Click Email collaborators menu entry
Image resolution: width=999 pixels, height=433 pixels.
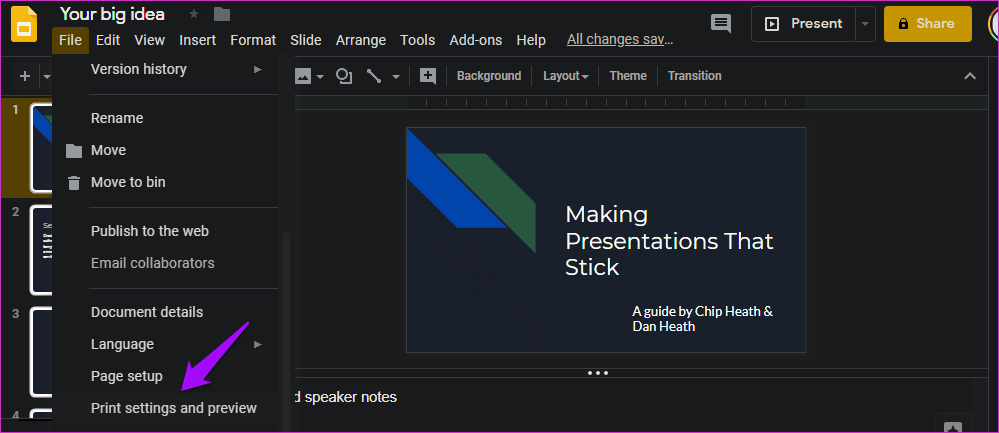tap(166, 263)
